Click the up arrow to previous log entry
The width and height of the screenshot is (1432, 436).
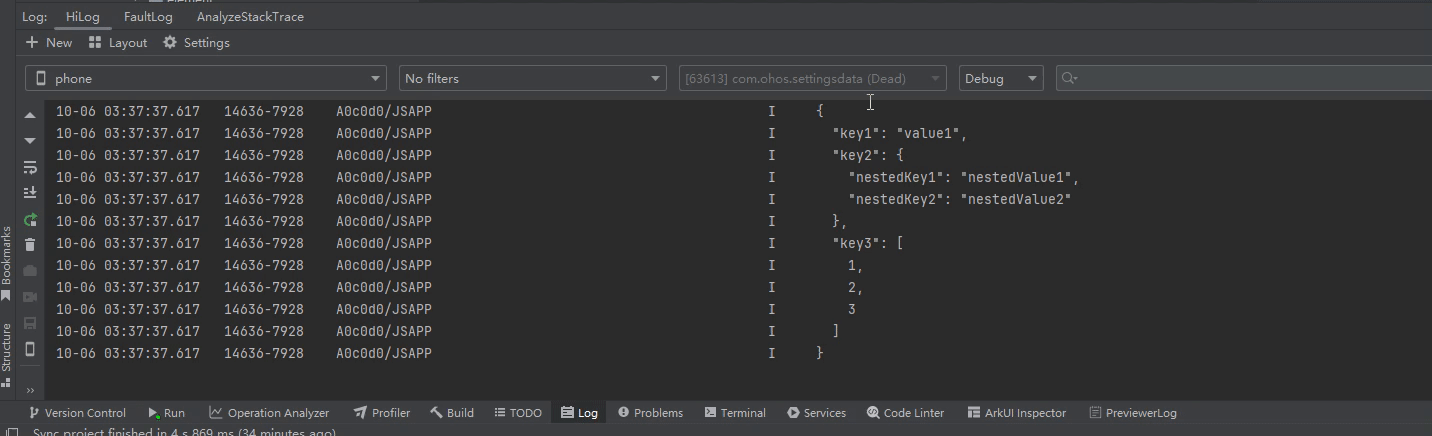pos(30,116)
